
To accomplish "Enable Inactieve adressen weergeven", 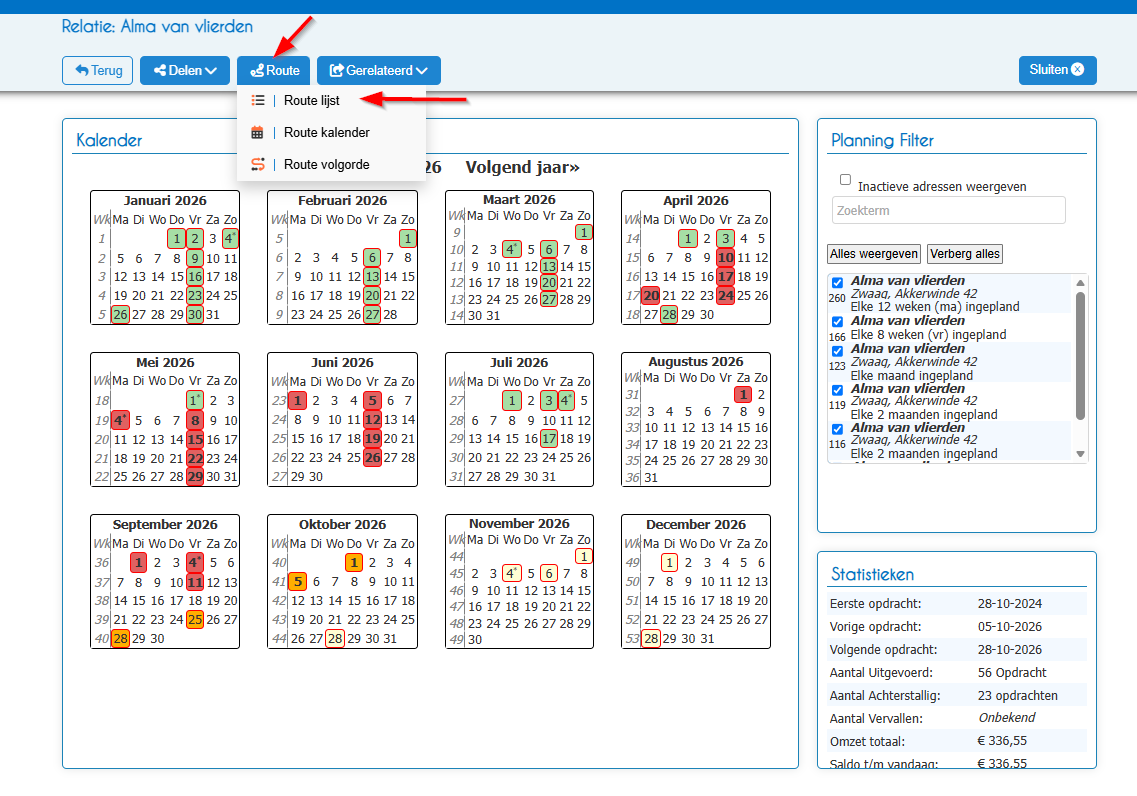I will click(x=845, y=180).
